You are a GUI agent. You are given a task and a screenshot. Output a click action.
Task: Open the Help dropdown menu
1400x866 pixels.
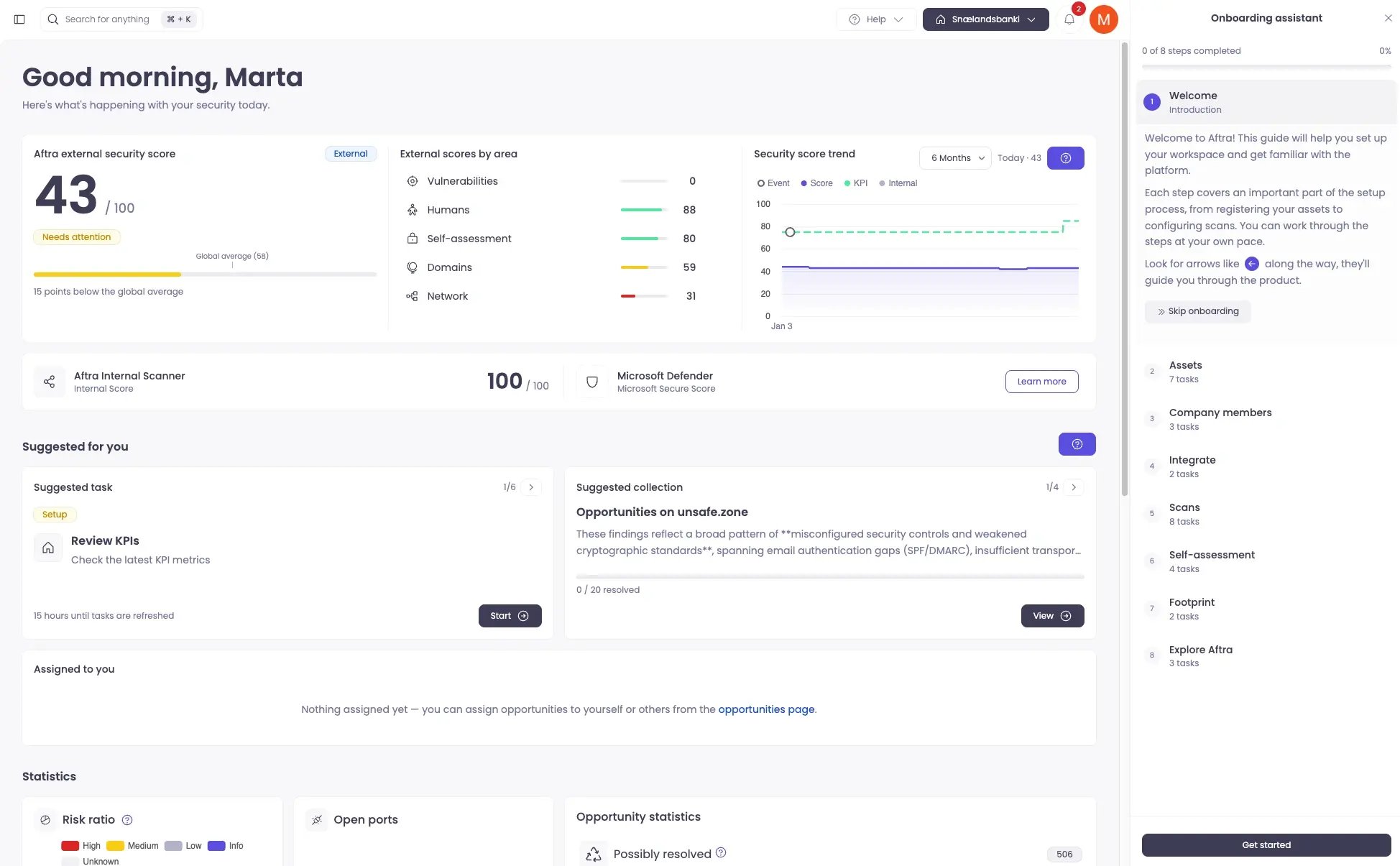(x=876, y=19)
